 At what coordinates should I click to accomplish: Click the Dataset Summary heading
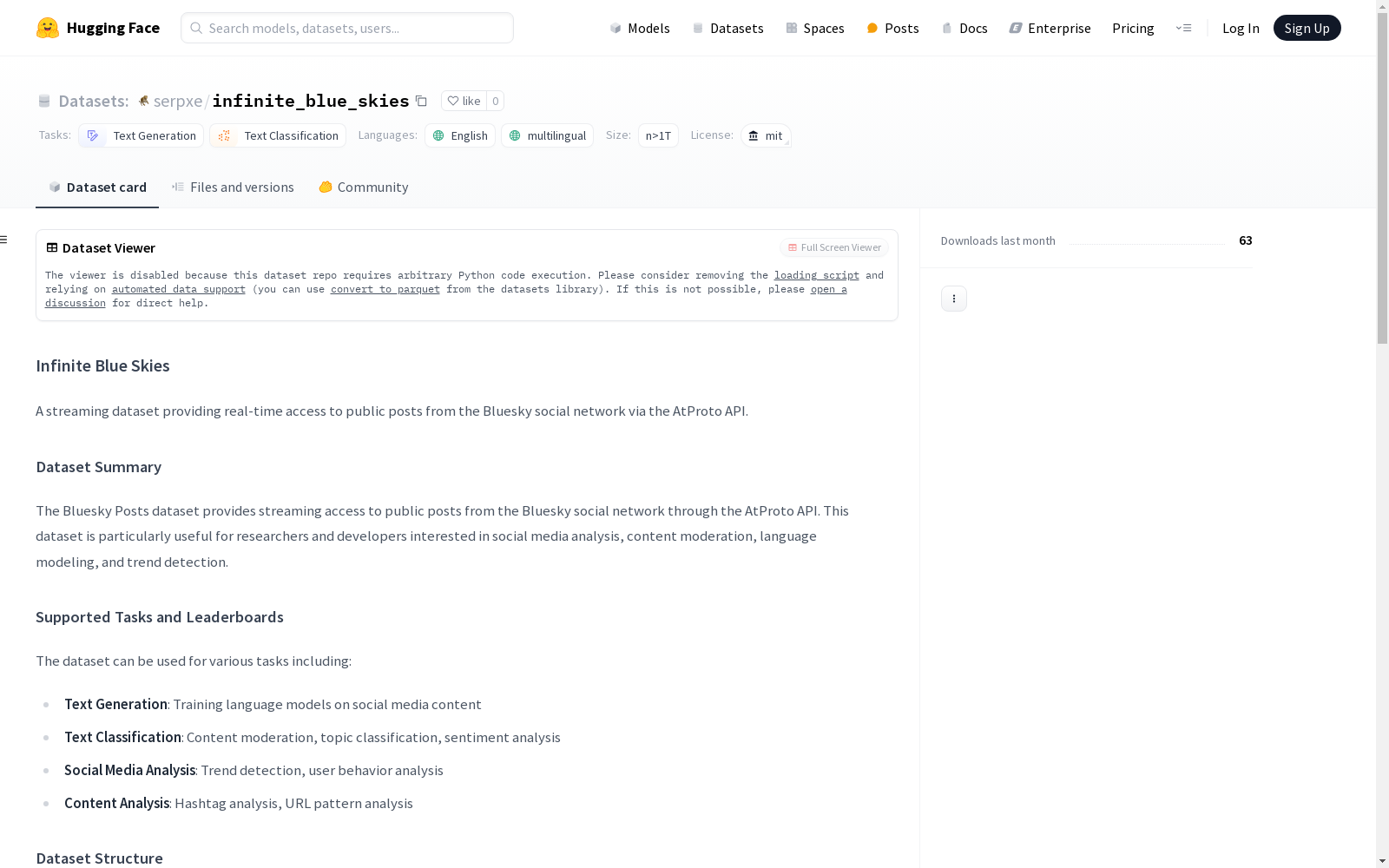[x=99, y=467]
